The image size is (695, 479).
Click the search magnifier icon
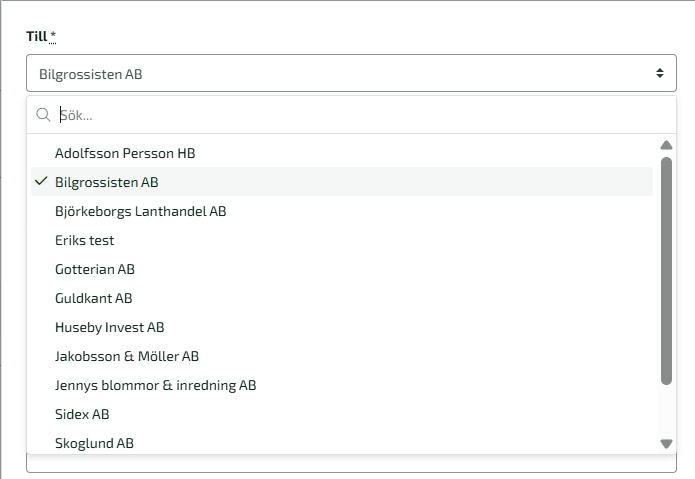(x=43, y=115)
